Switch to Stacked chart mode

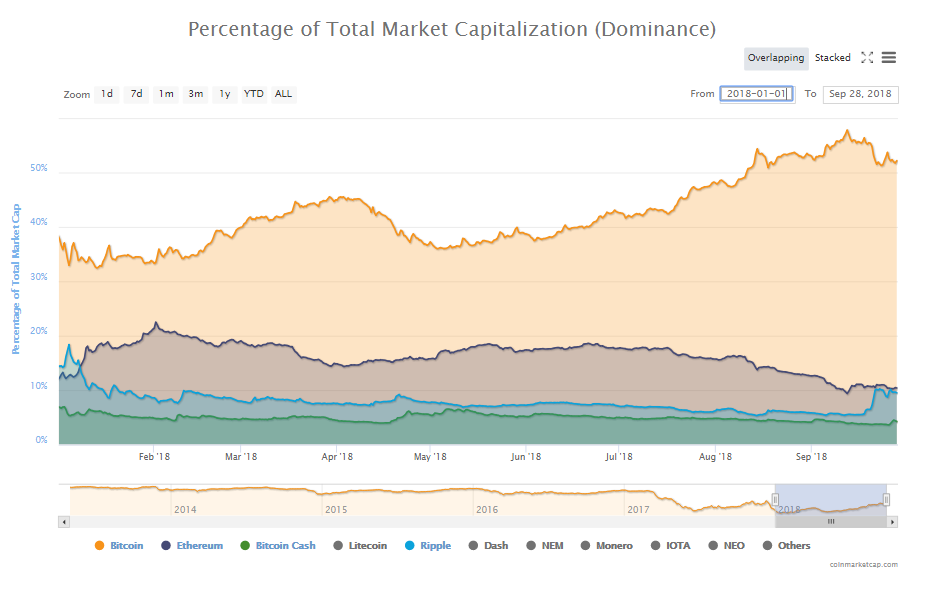click(x=832, y=58)
